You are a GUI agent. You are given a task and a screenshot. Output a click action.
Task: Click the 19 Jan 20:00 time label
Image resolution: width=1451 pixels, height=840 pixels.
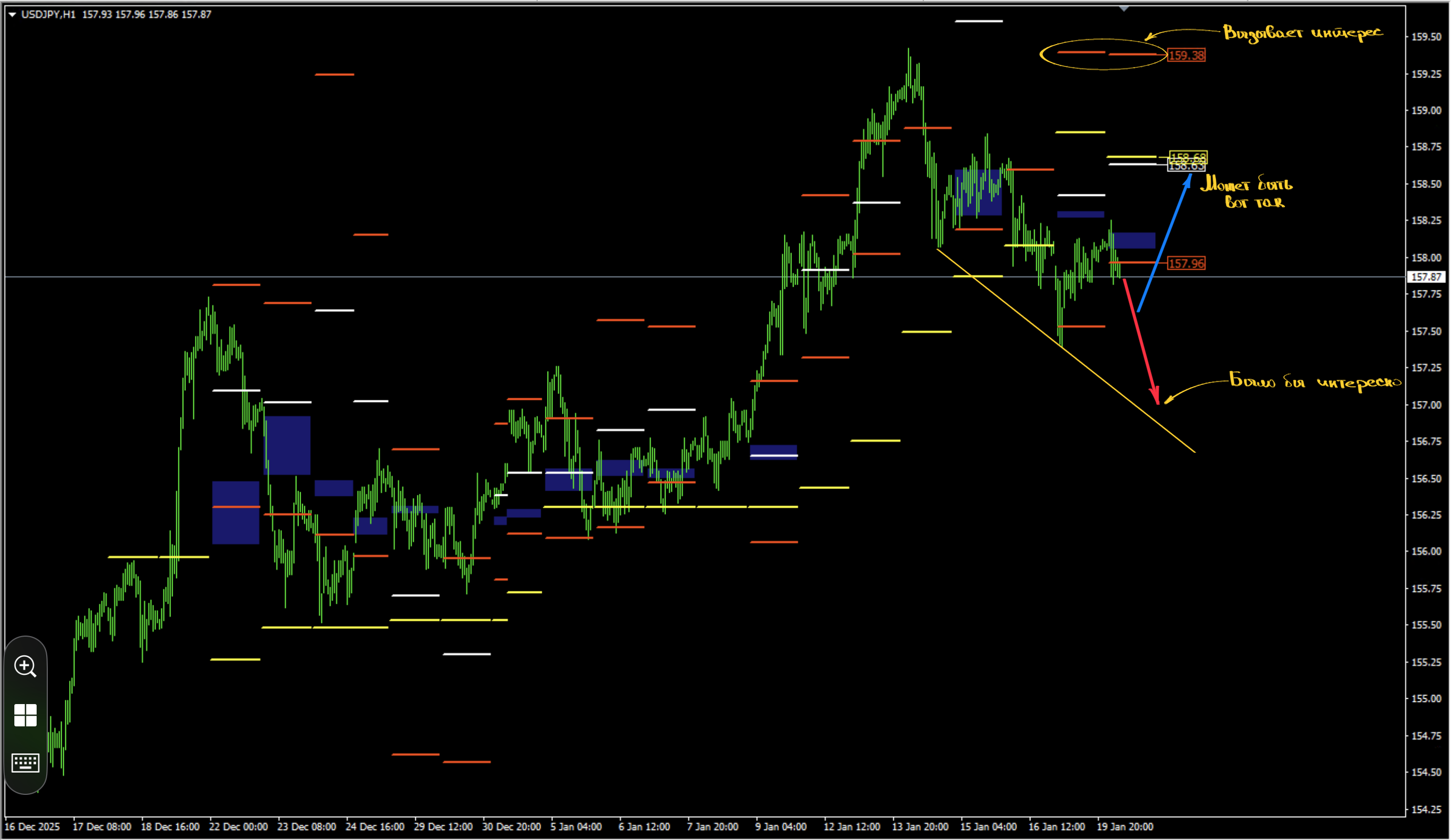1125,827
